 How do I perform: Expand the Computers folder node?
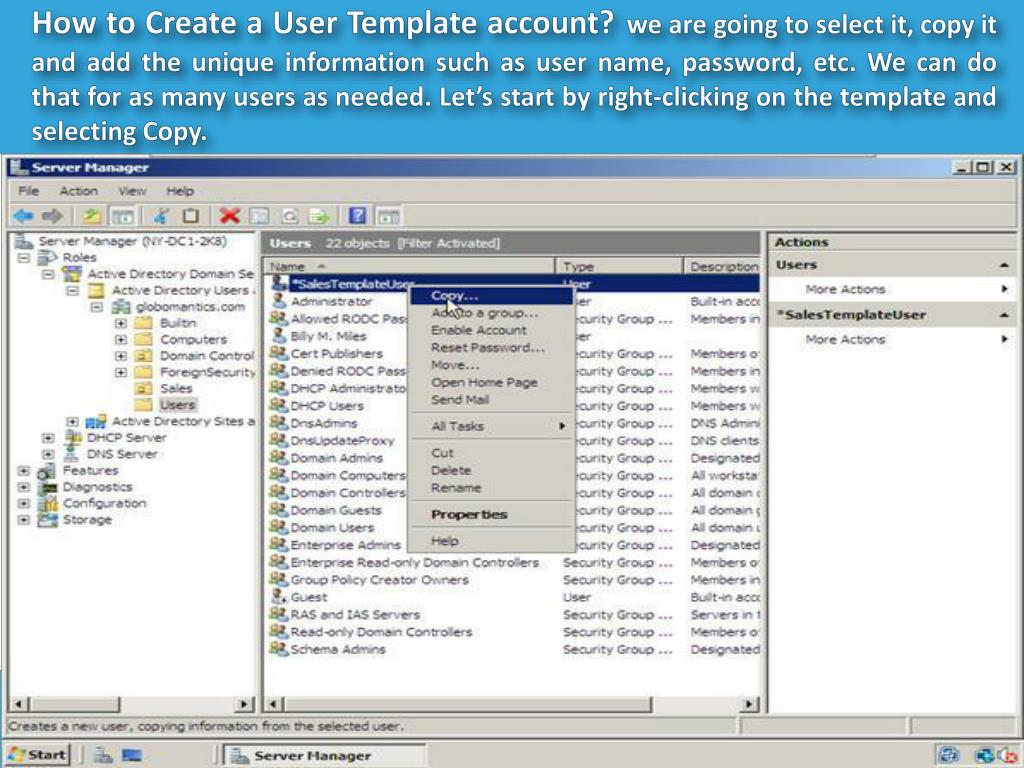pyautogui.click(x=121, y=340)
